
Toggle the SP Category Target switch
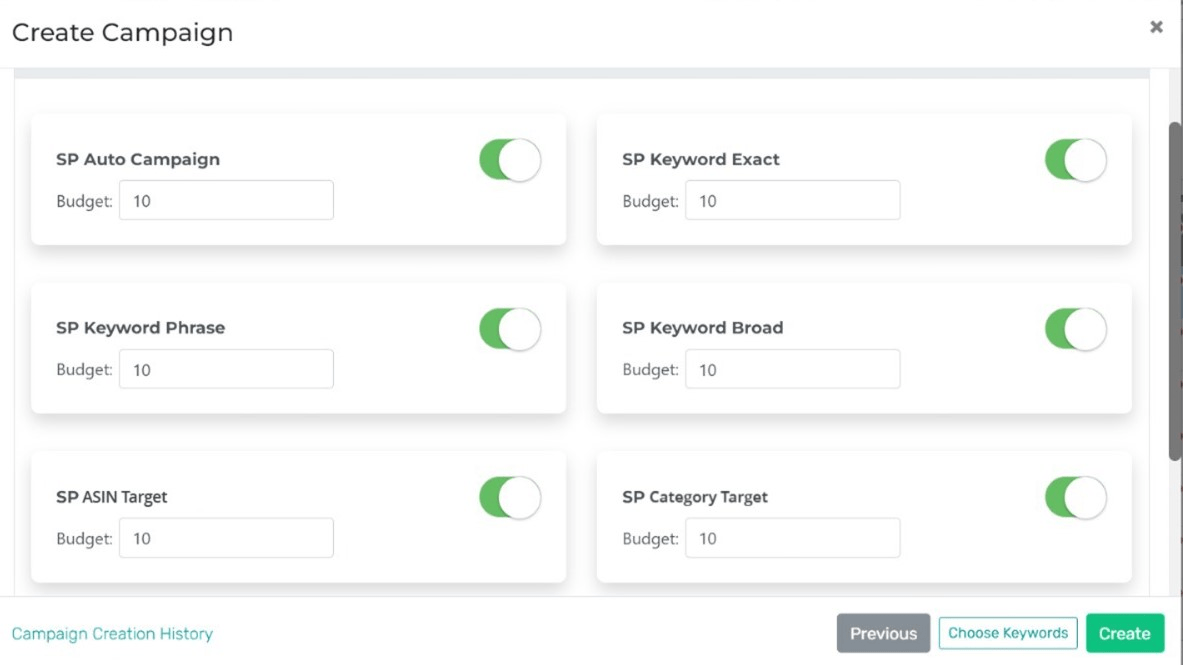coord(1076,497)
